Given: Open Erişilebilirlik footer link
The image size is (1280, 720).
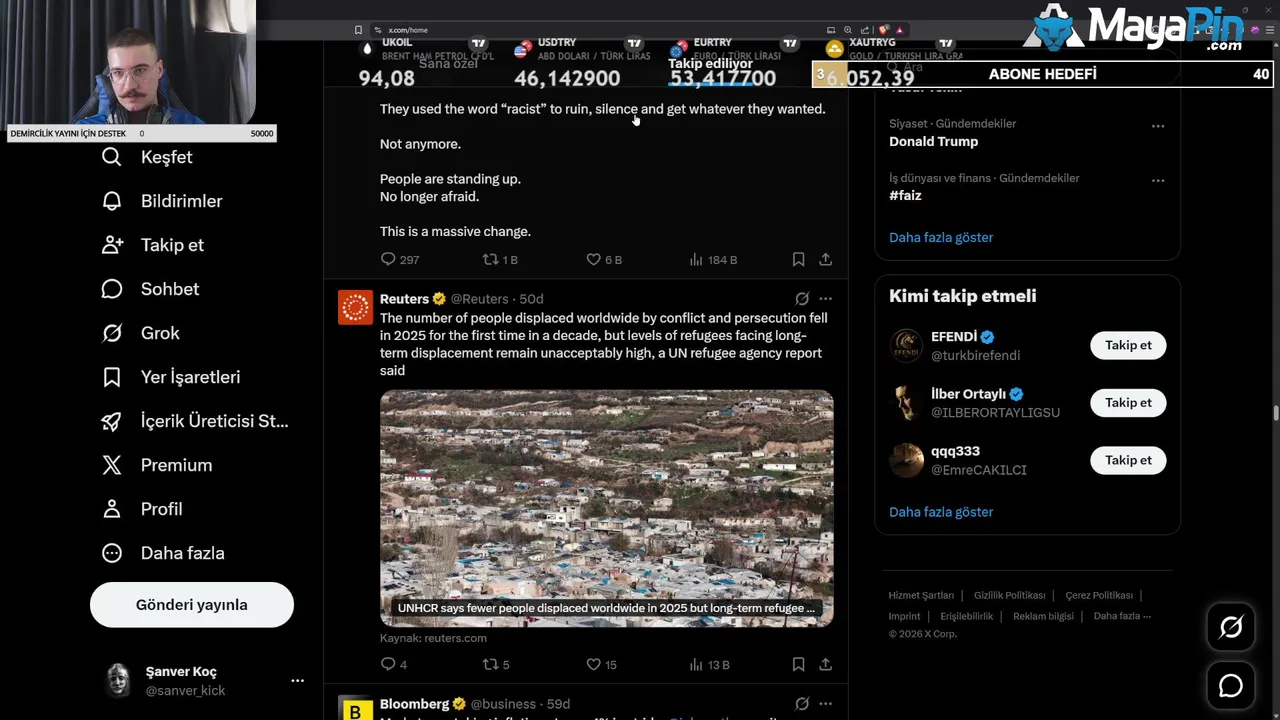Looking at the screenshot, I should (x=966, y=616).
